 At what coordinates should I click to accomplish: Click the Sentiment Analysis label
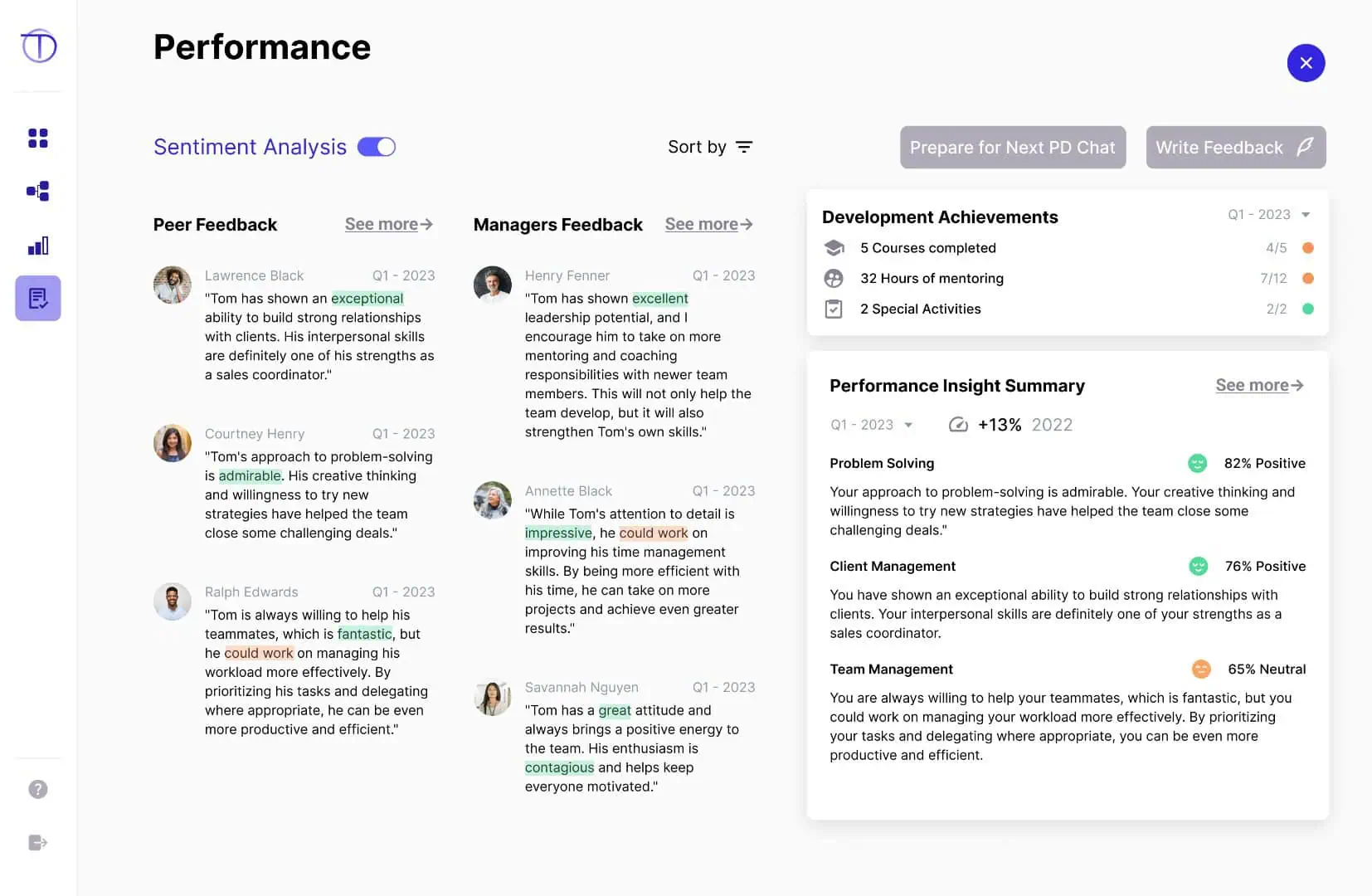coord(250,147)
